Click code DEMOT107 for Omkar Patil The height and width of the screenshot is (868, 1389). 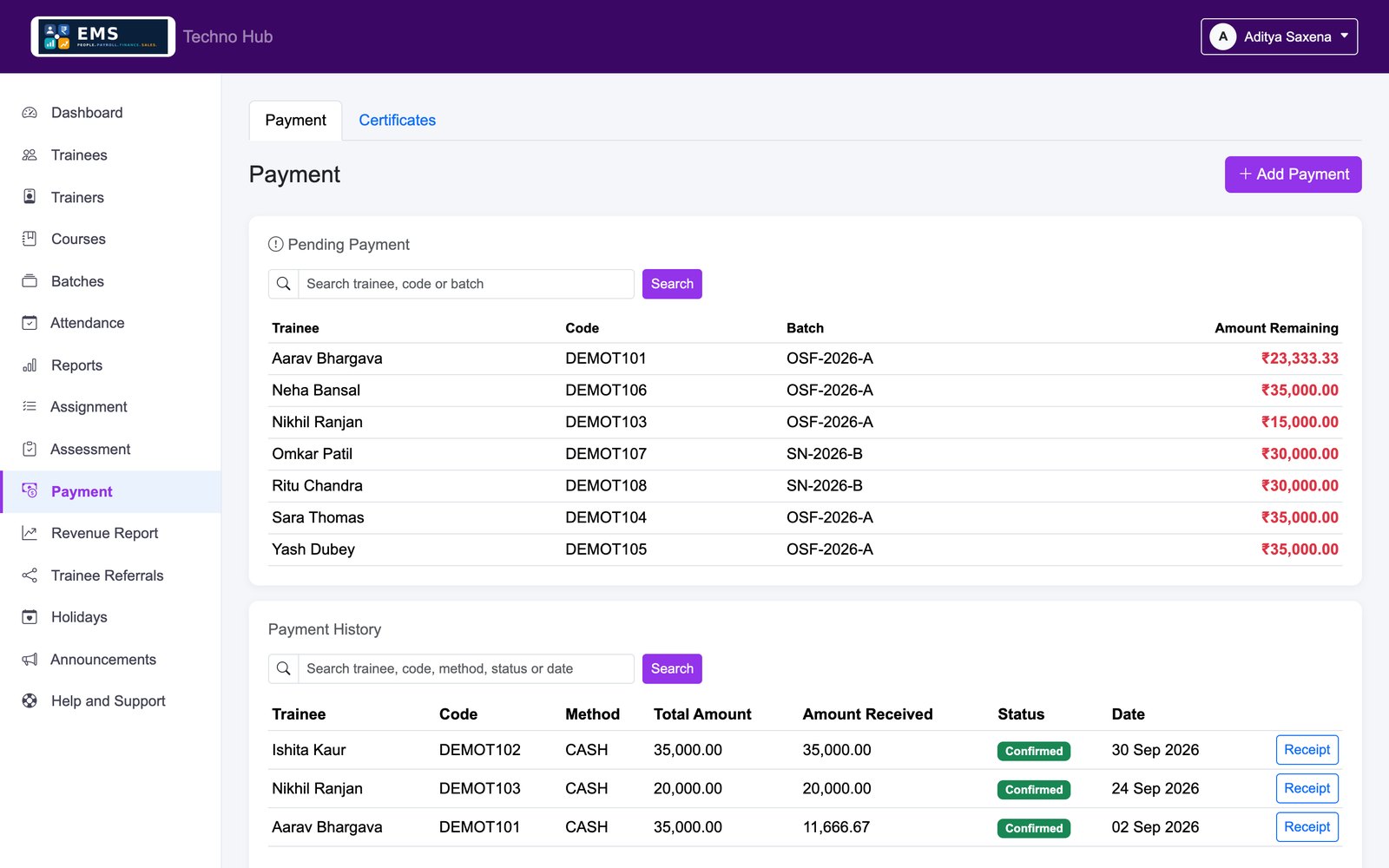pos(606,454)
